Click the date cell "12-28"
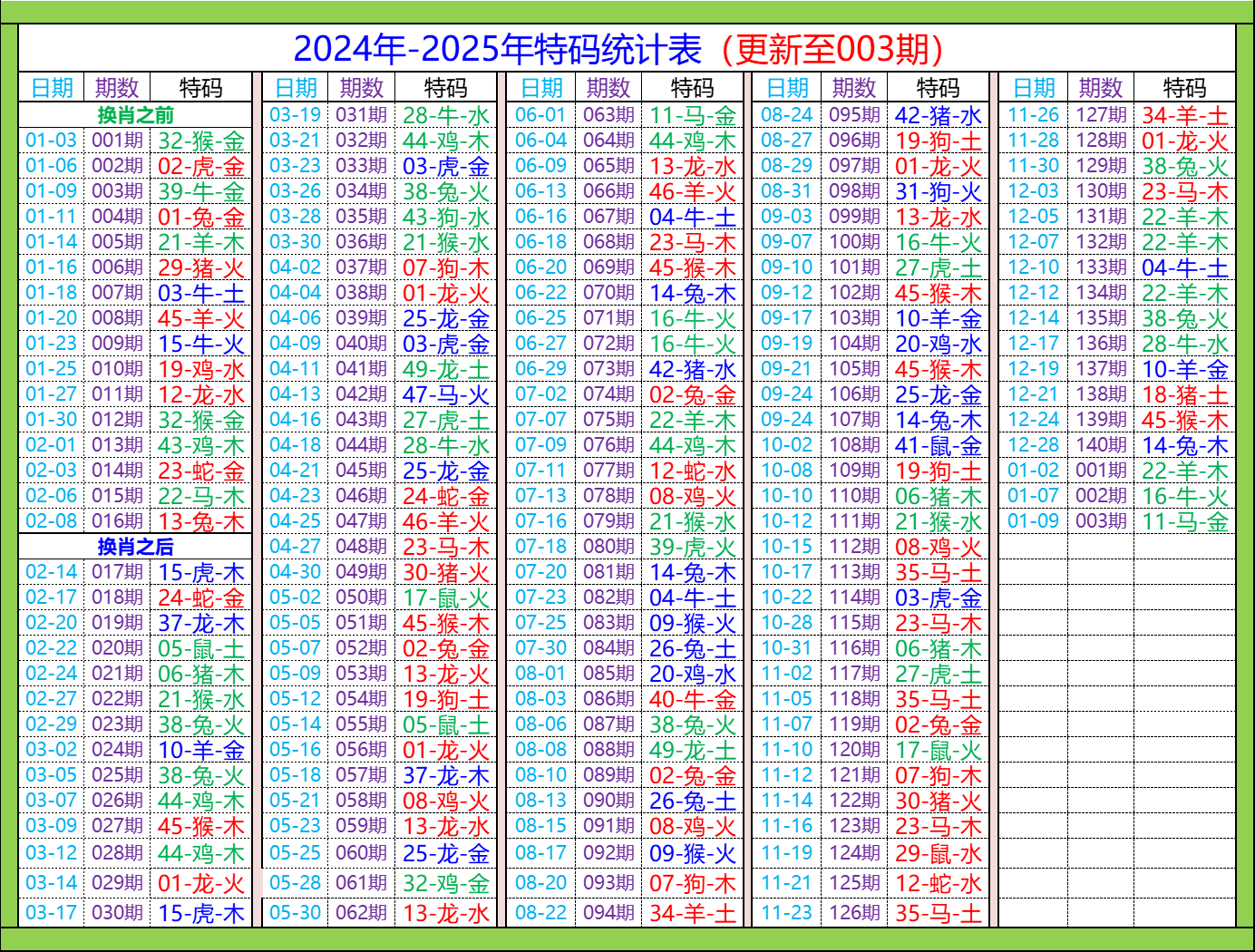The width and height of the screenshot is (1255, 952). pos(1033,445)
